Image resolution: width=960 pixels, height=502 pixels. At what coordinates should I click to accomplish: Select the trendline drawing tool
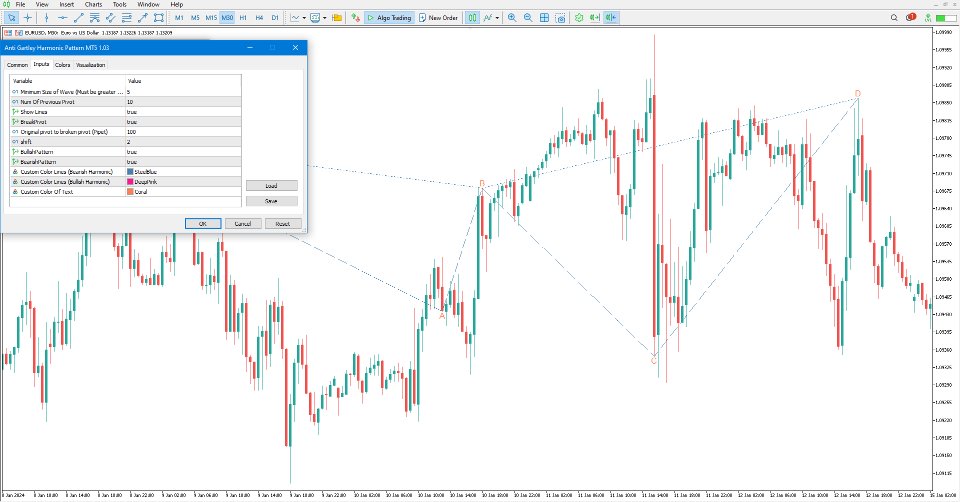(78, 18)
